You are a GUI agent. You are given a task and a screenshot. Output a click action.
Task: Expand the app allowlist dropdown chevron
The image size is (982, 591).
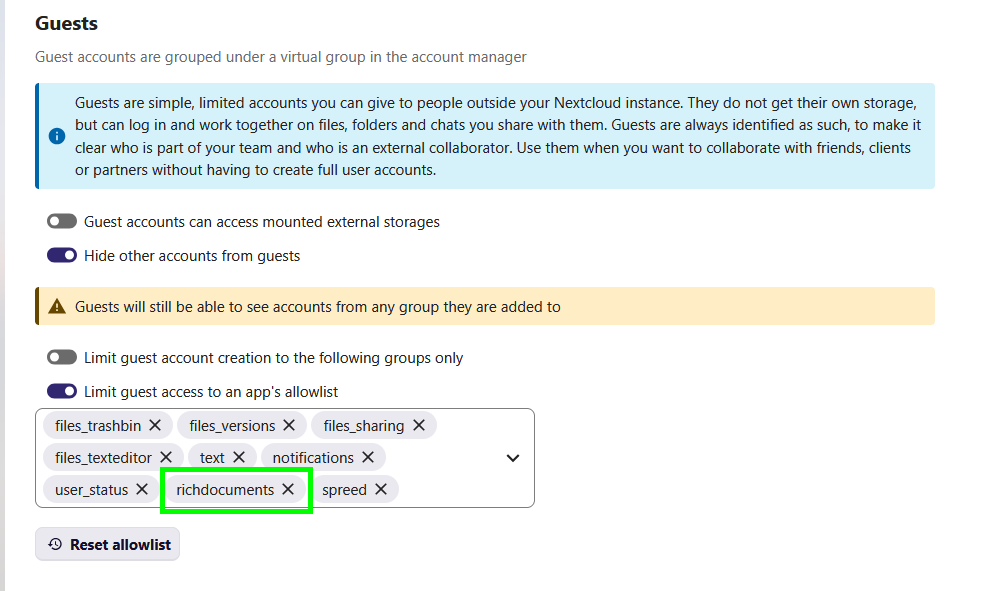pos(513,458)
